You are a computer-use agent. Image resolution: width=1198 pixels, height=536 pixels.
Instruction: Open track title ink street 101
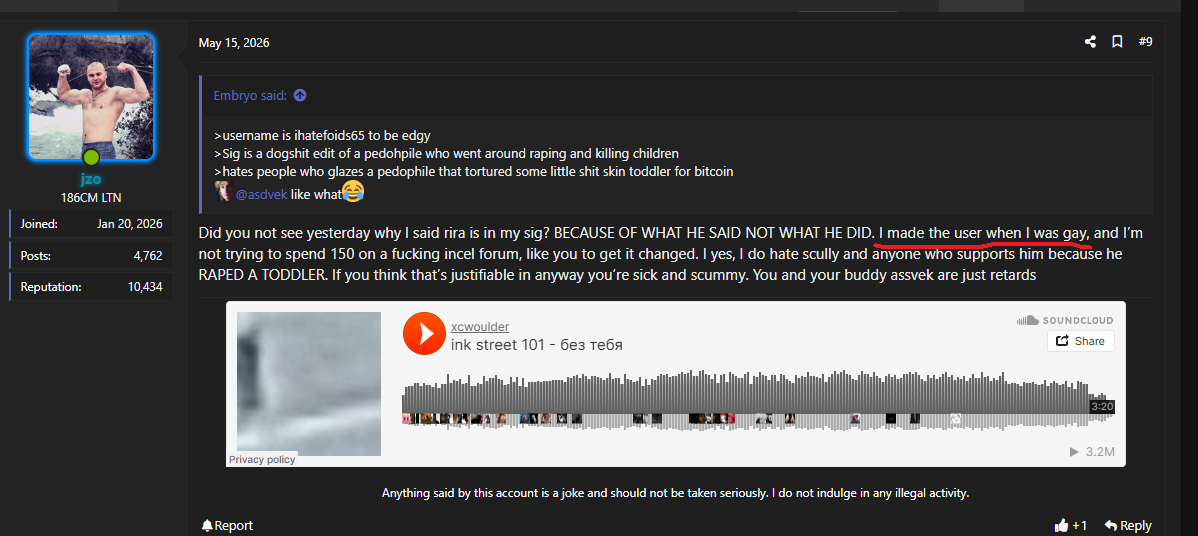click(x=536, y=345)
